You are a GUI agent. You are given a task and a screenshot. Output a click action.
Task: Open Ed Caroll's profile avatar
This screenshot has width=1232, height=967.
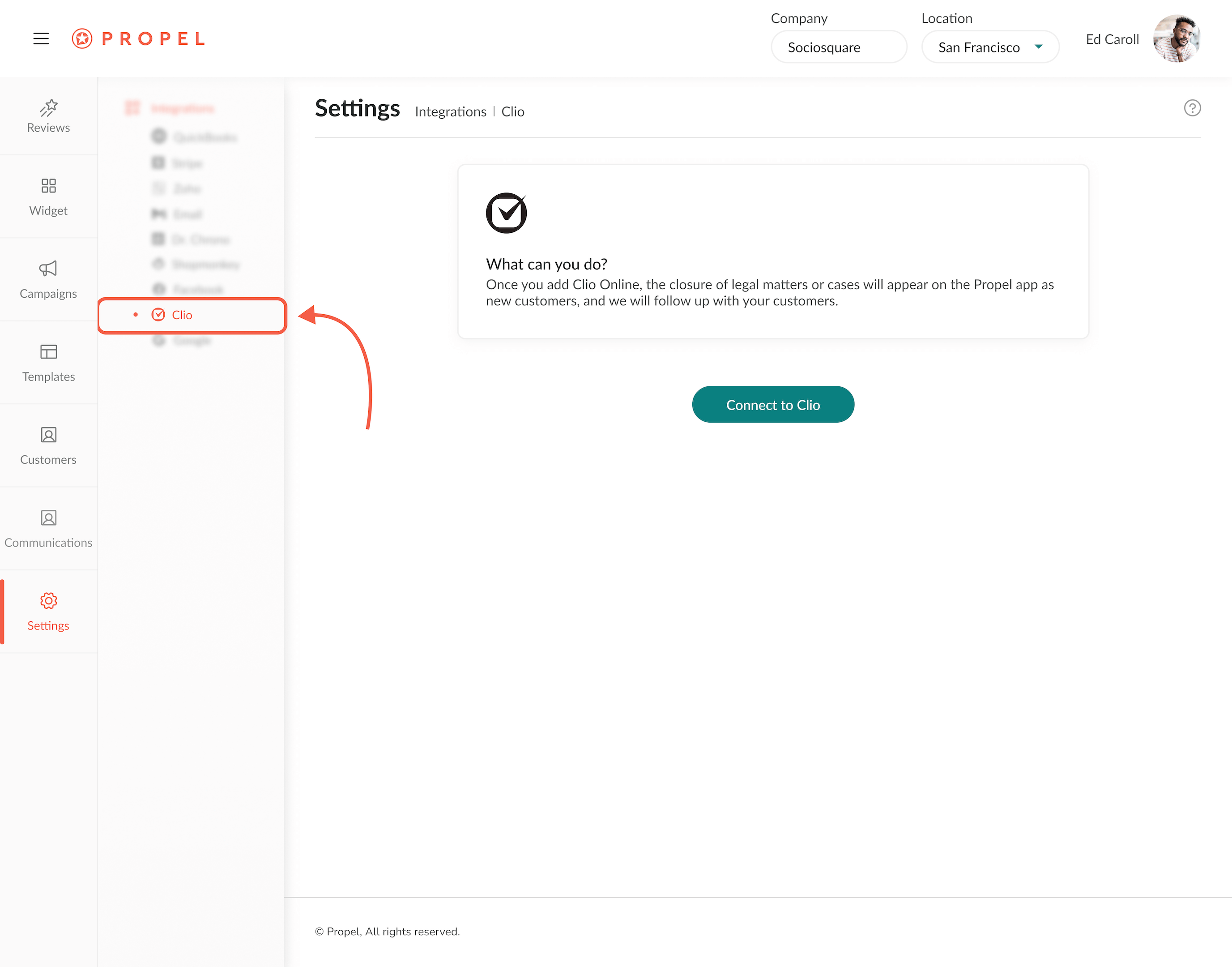(x=1177, y=39)
